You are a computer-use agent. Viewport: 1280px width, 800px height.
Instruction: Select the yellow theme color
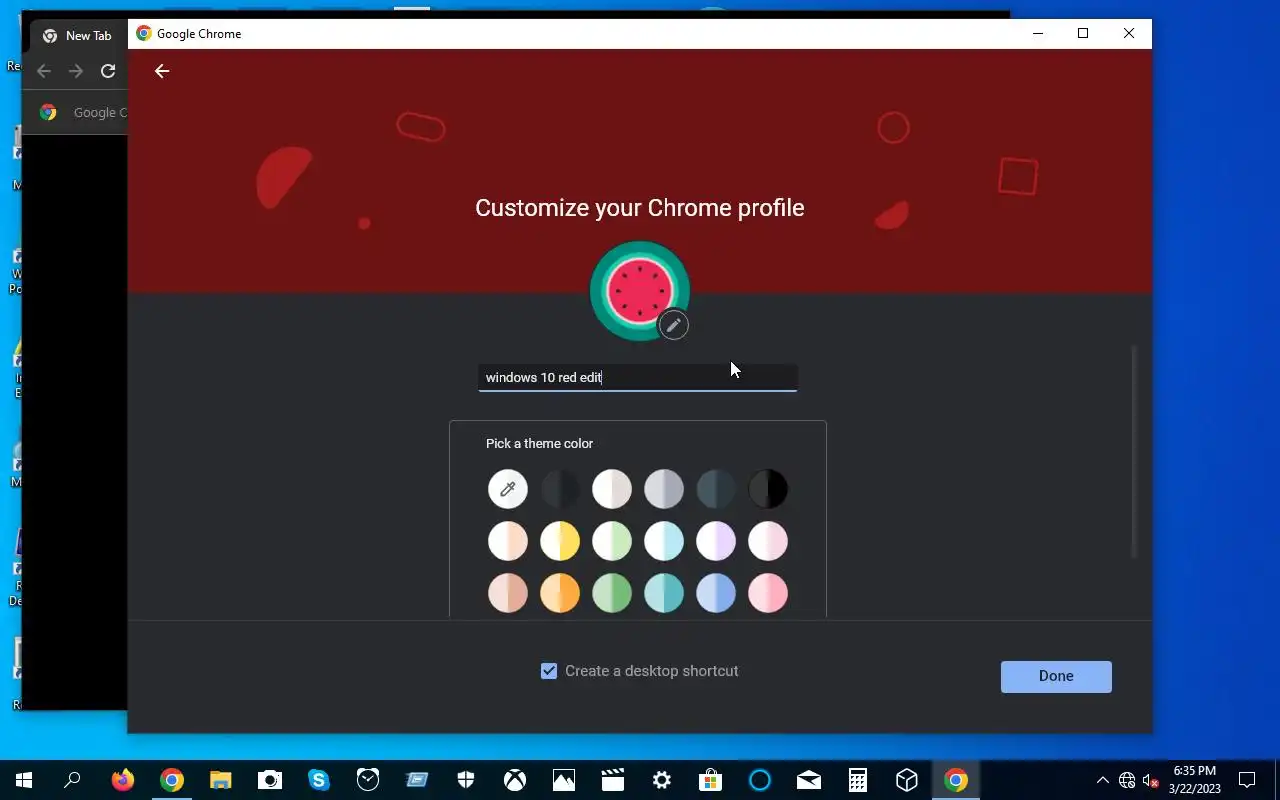tap(560, 541)
